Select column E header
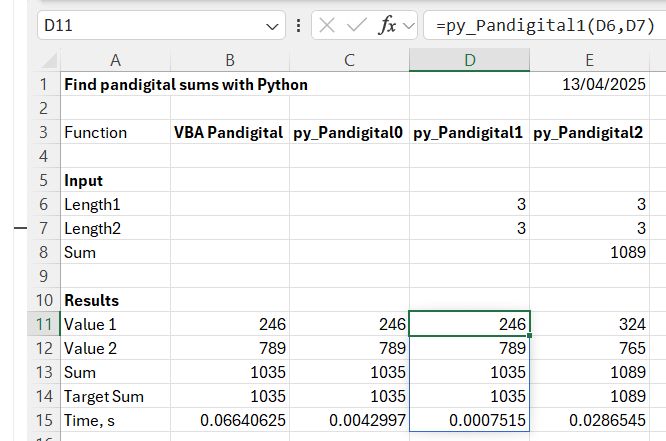The height and width of the screenshot is (441, 666). 589,61
